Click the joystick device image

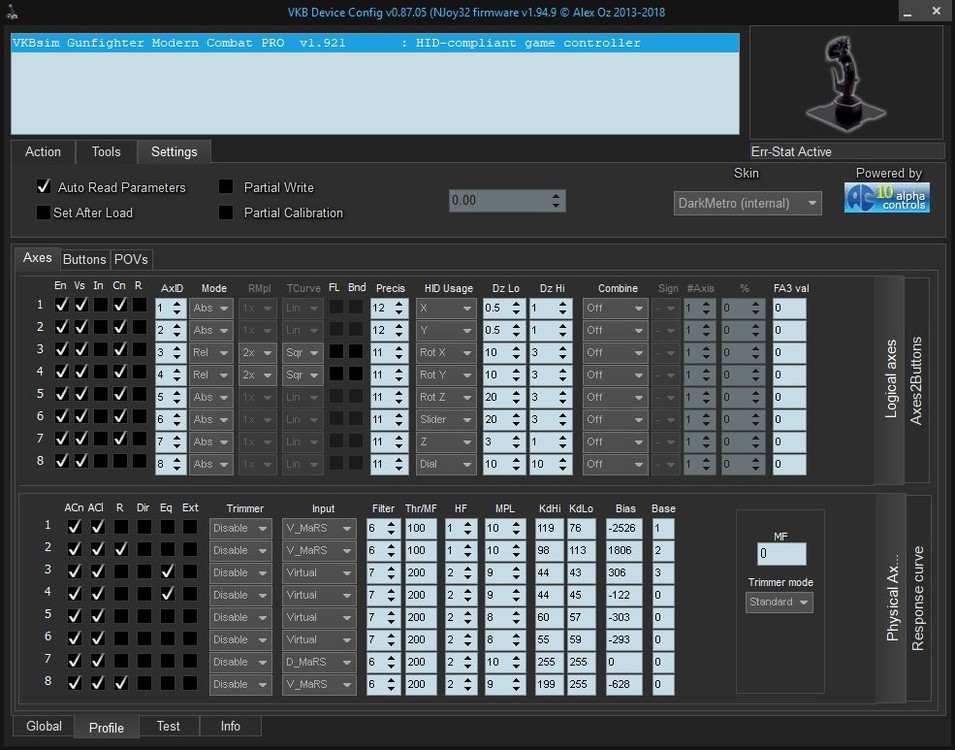pyautogui.click(x=846, y=82)
